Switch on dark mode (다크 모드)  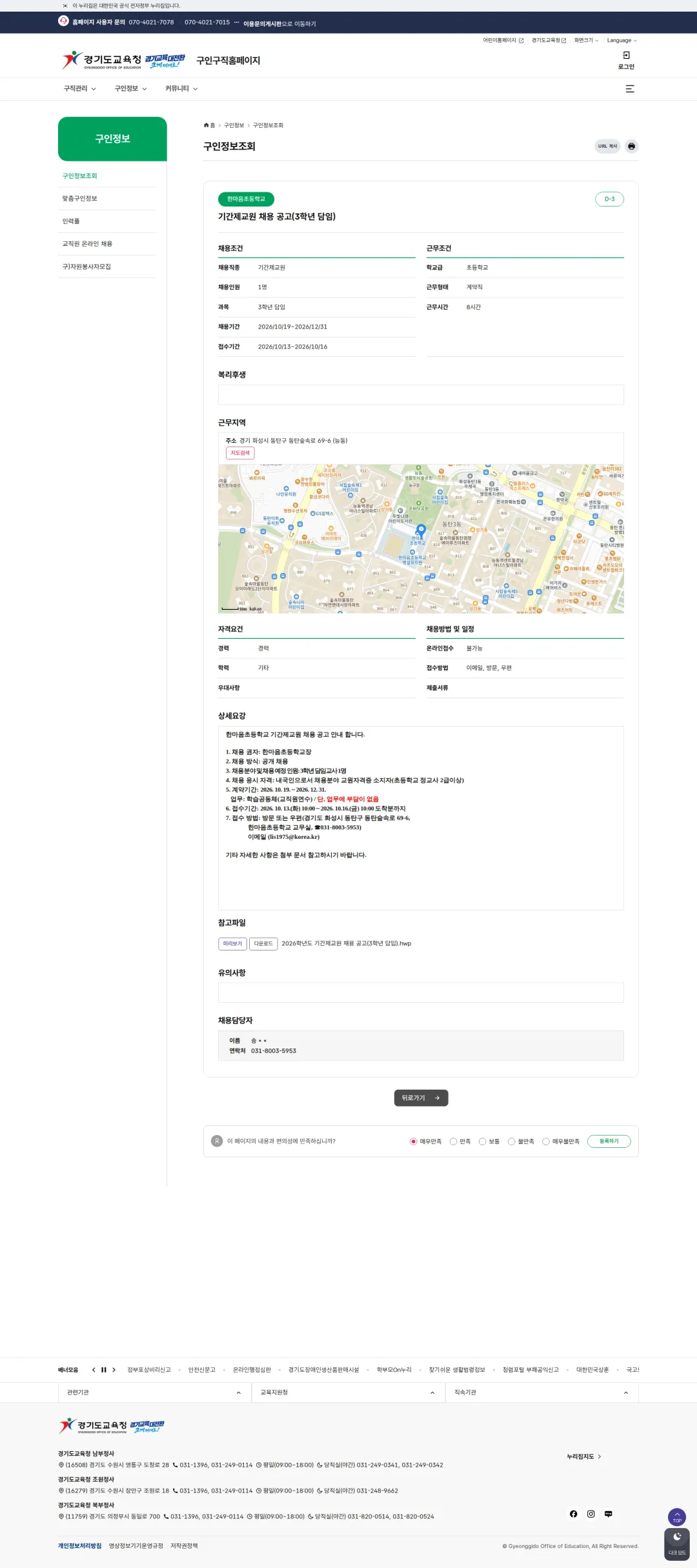point(677,1544)
